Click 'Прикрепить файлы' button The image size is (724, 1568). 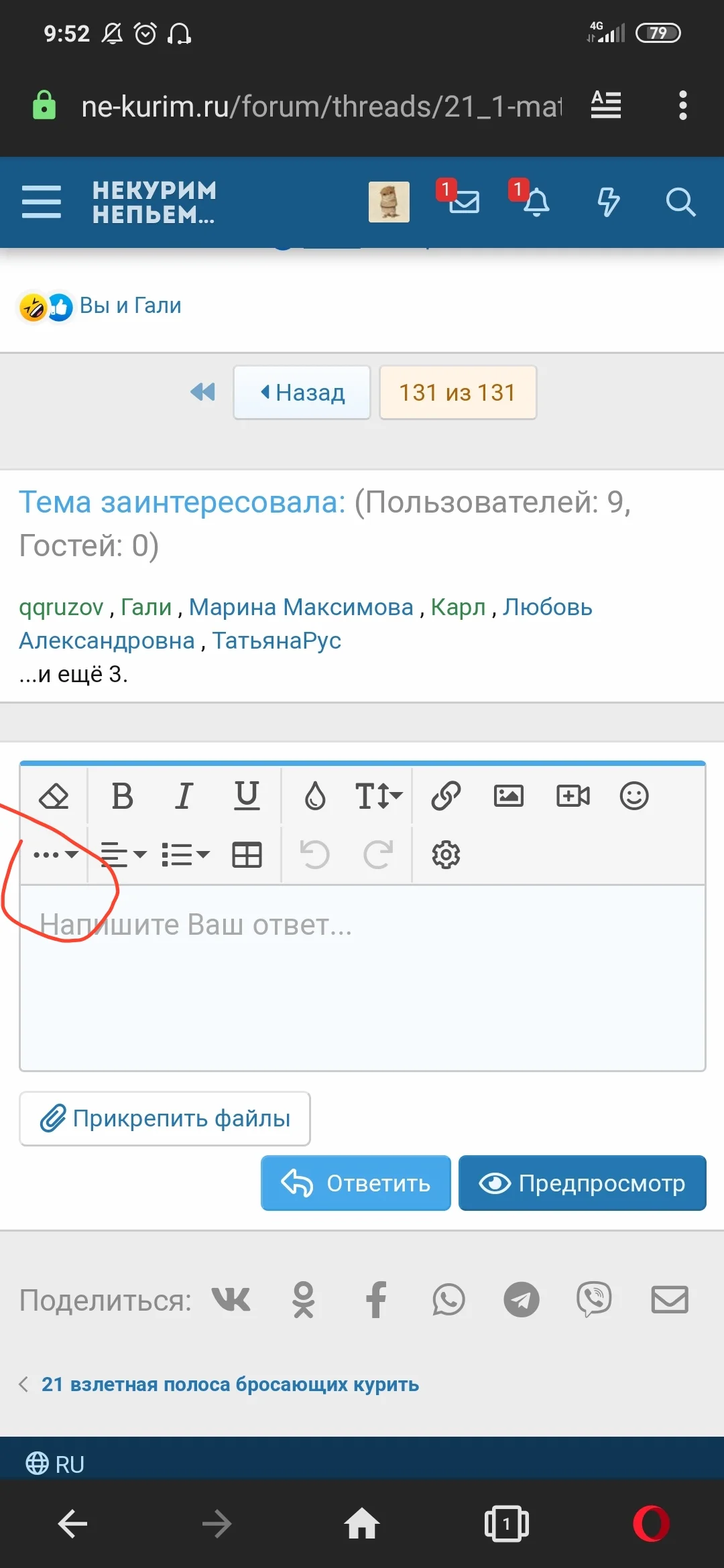tap(165, 1118)
